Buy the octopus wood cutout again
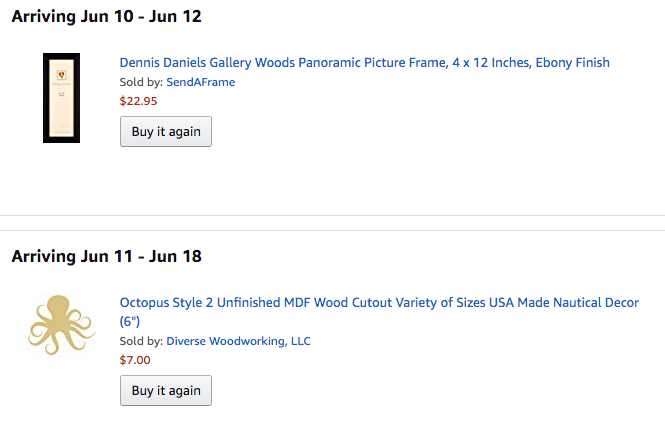Image resolution: width=665 pixels, height=445 pixels. point(166,390)
